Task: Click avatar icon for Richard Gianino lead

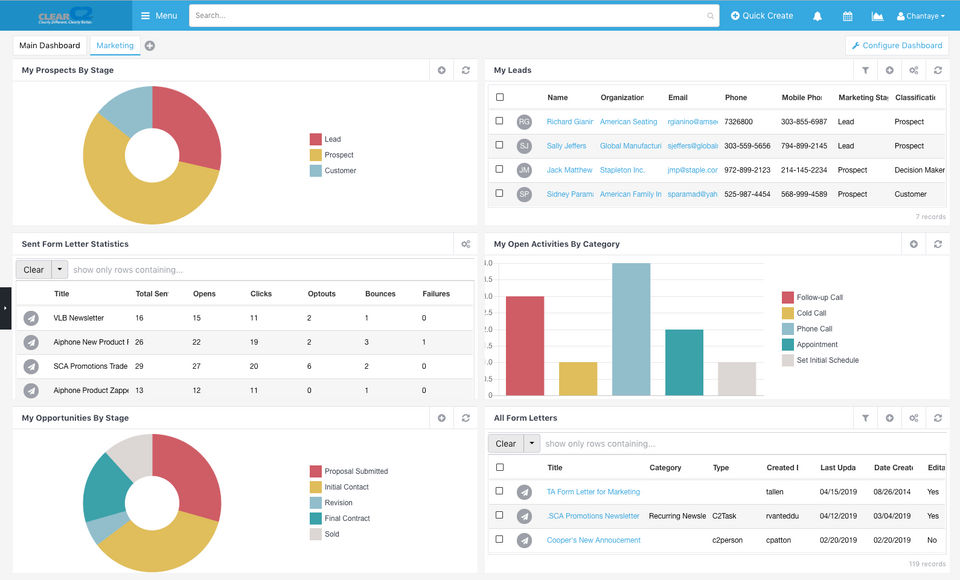Action: 524,122
